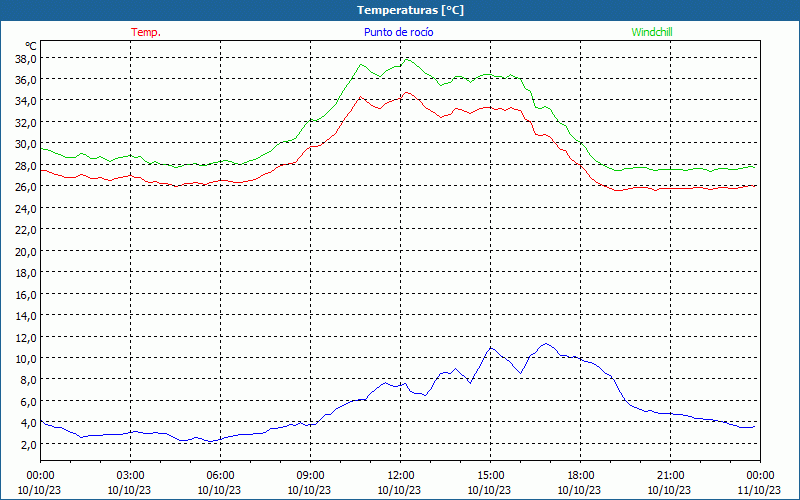Click the '16,0' y-axis value
The image size is (800, 500).
[x=26, y=294]
